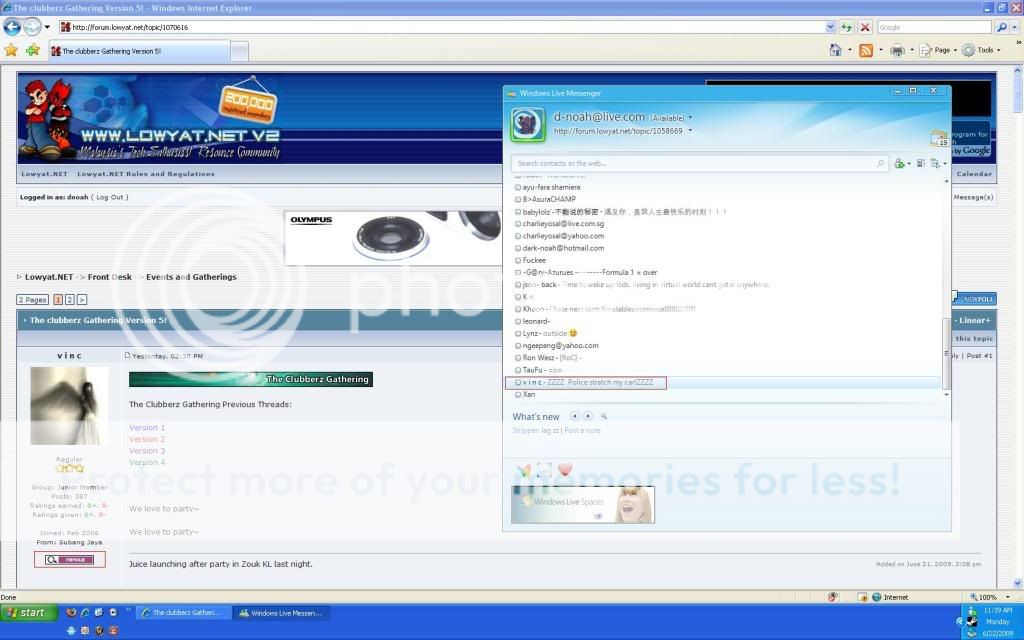Click the Home icon in Internet Explorer

tap(836, 49)
